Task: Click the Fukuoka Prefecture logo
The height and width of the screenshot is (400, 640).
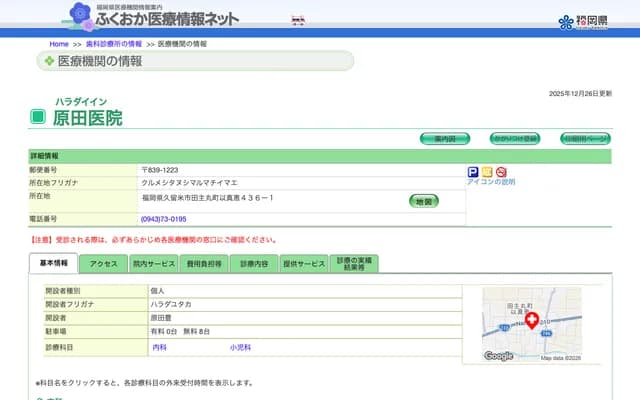Action: 581,21
